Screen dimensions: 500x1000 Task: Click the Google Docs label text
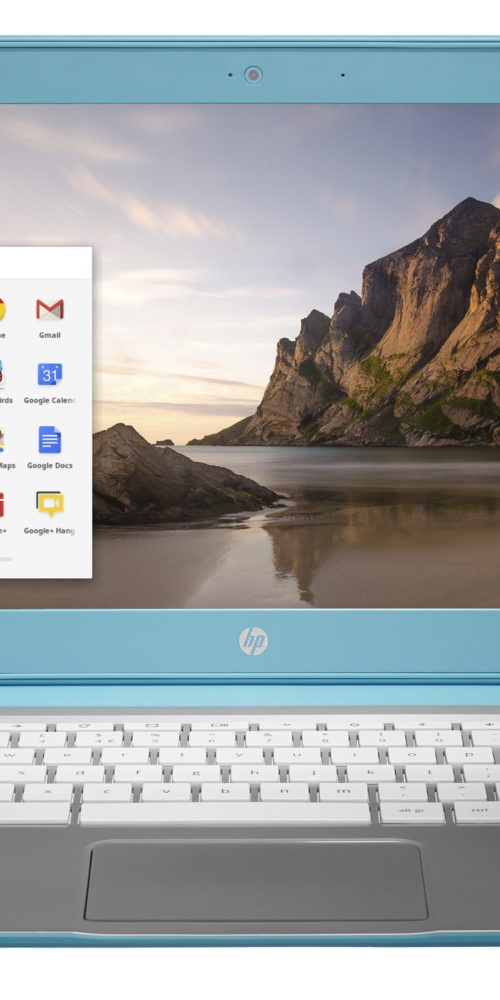click(50, 466)
